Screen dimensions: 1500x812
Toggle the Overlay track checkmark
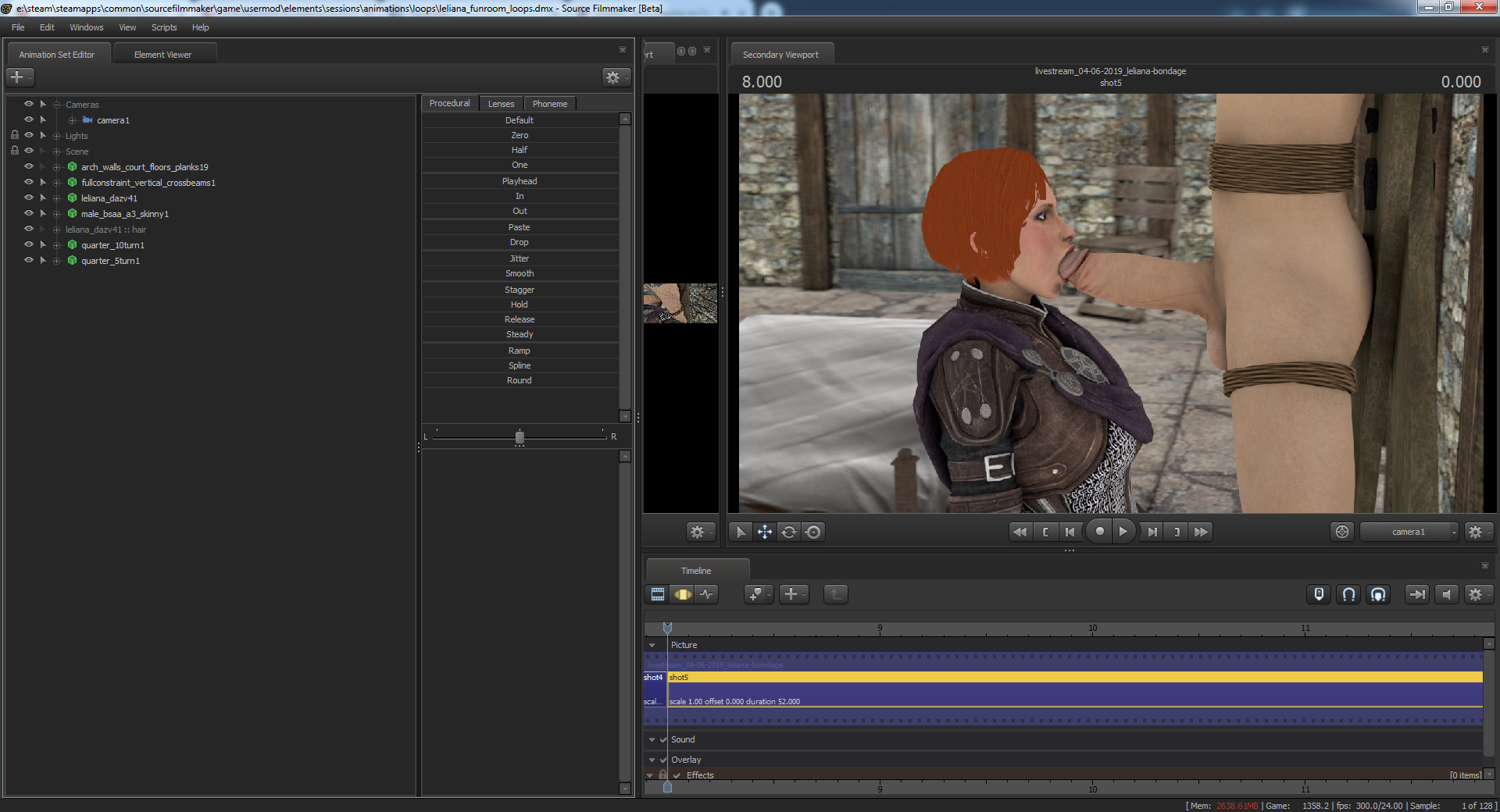click(663, 760)
